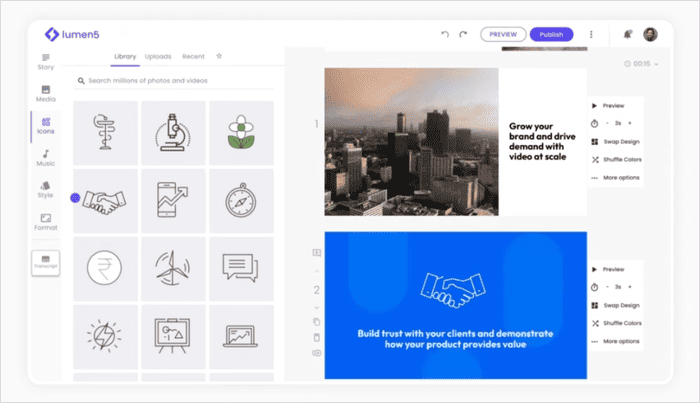The height and width of the screenshot is (403, 700).
Task: Open More options for scene 1
Action: (x=619, y=177)
